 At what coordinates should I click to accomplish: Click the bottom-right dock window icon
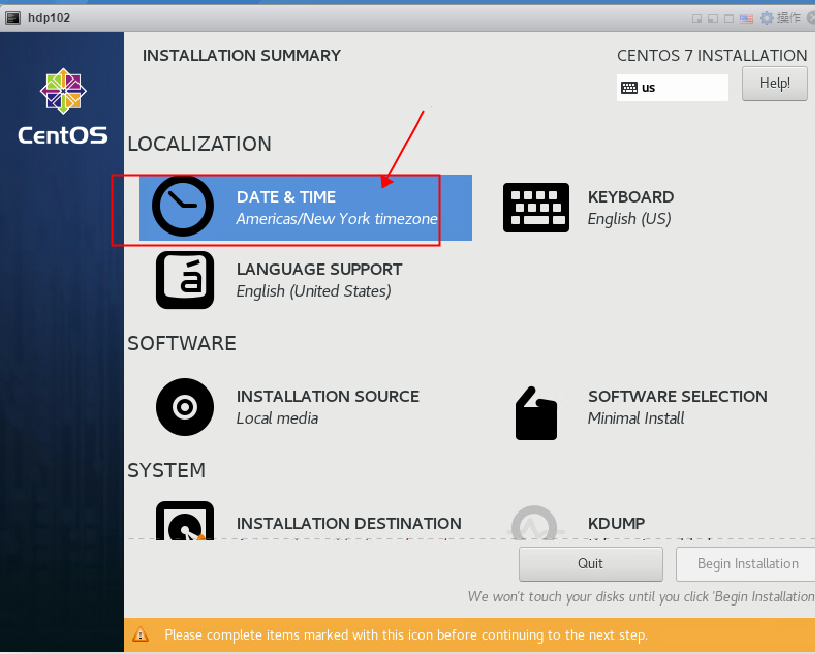pos(697,19)
